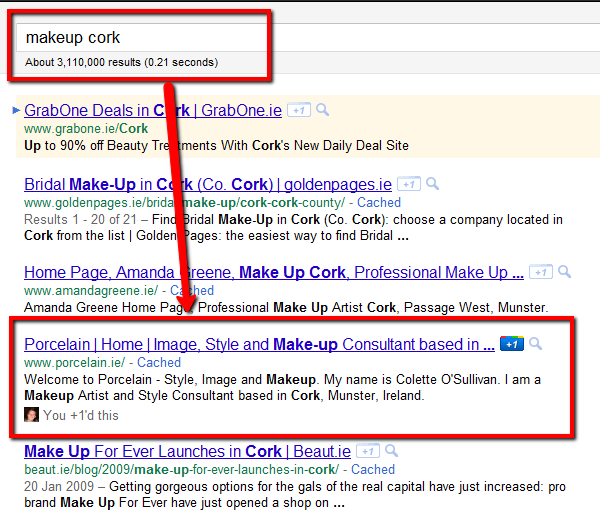
Task: Open the GrabOne Deals in Cork result
Action: point(153,111)
